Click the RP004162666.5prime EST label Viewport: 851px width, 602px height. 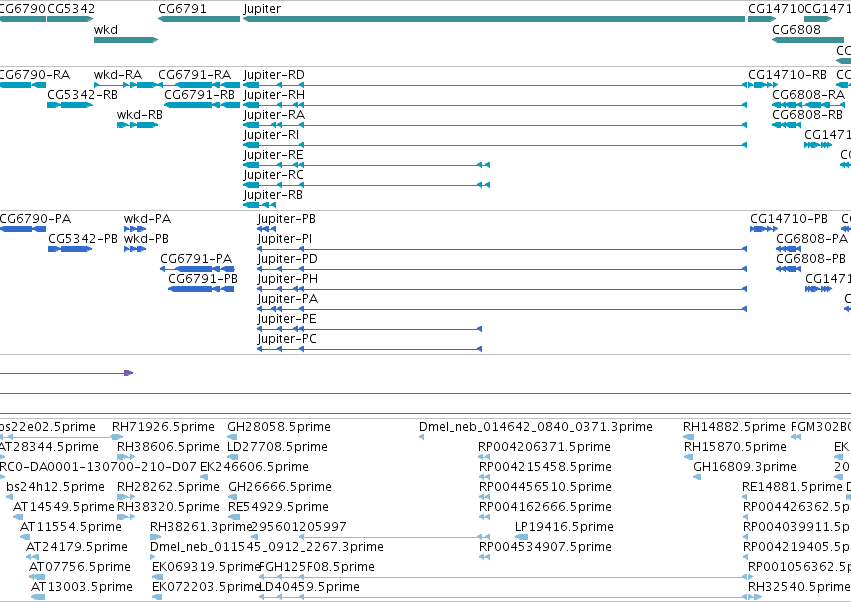click(x=545, y=508)
